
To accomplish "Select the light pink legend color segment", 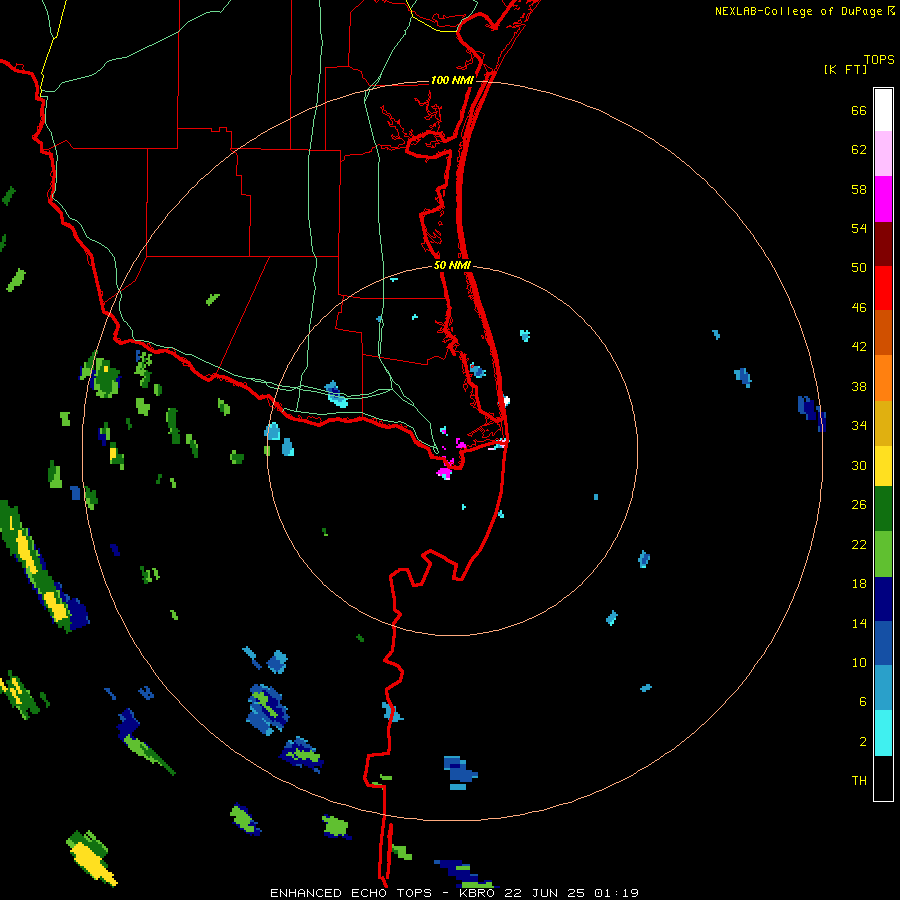I will pyautogui.click(x=883, y=154).
